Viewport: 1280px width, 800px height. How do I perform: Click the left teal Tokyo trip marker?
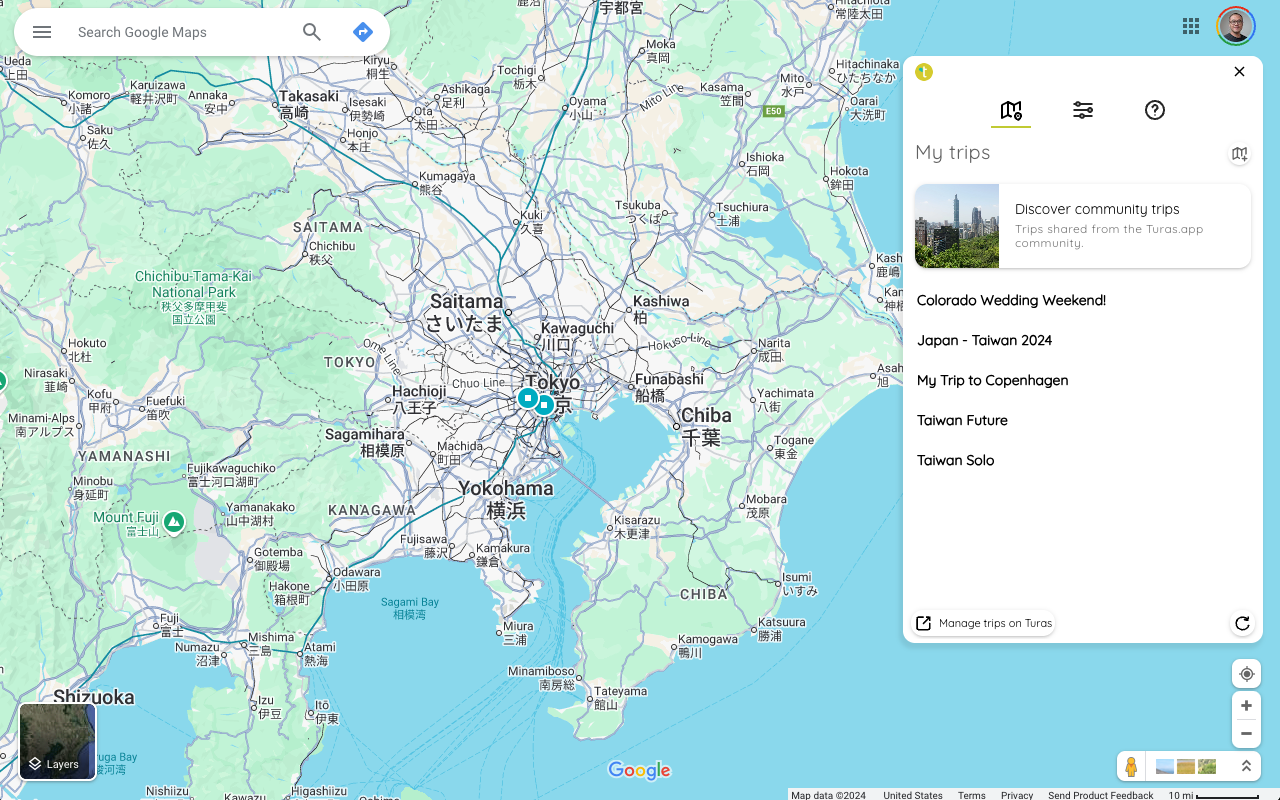pyautogui.click(x=527, y=398)
